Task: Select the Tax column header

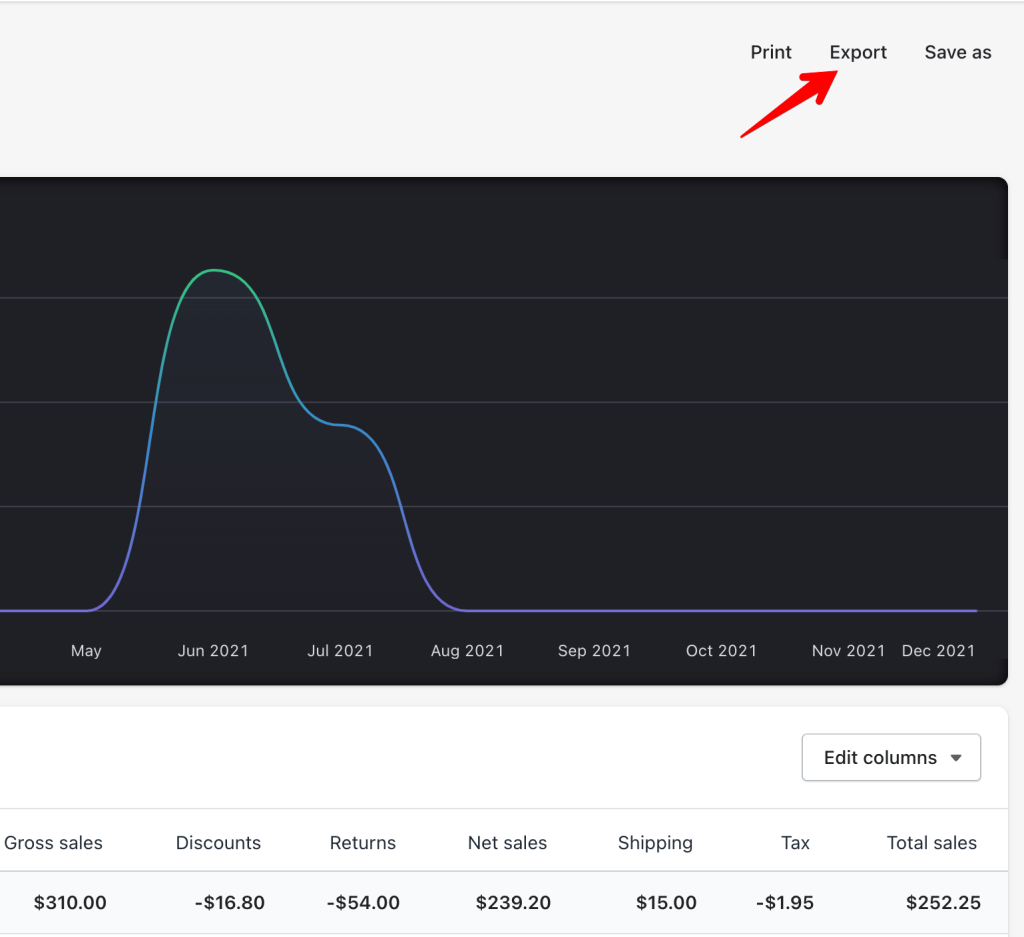Action: point(795,843)
